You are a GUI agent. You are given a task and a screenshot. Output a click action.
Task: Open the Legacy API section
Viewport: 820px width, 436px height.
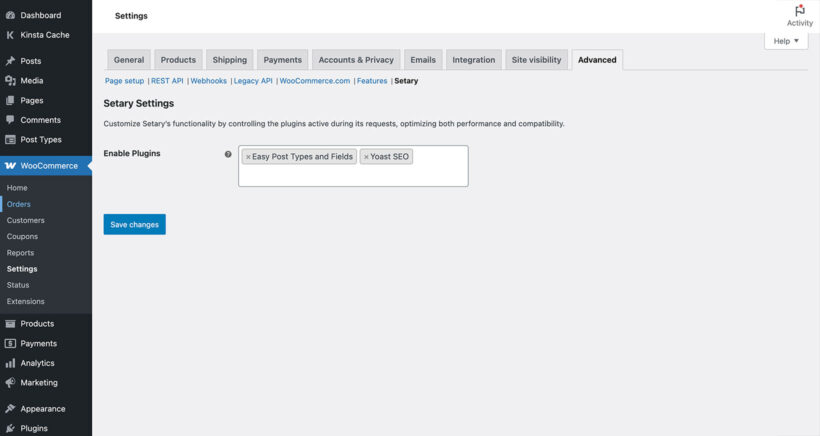[253, 81]
